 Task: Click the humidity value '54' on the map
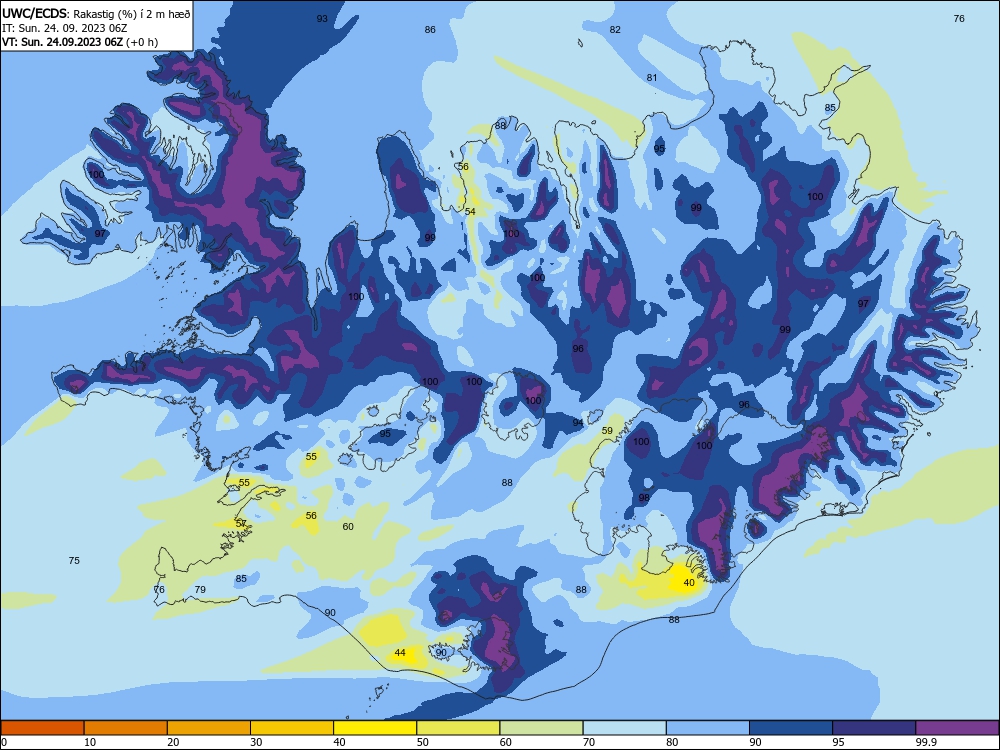point(470,212)
